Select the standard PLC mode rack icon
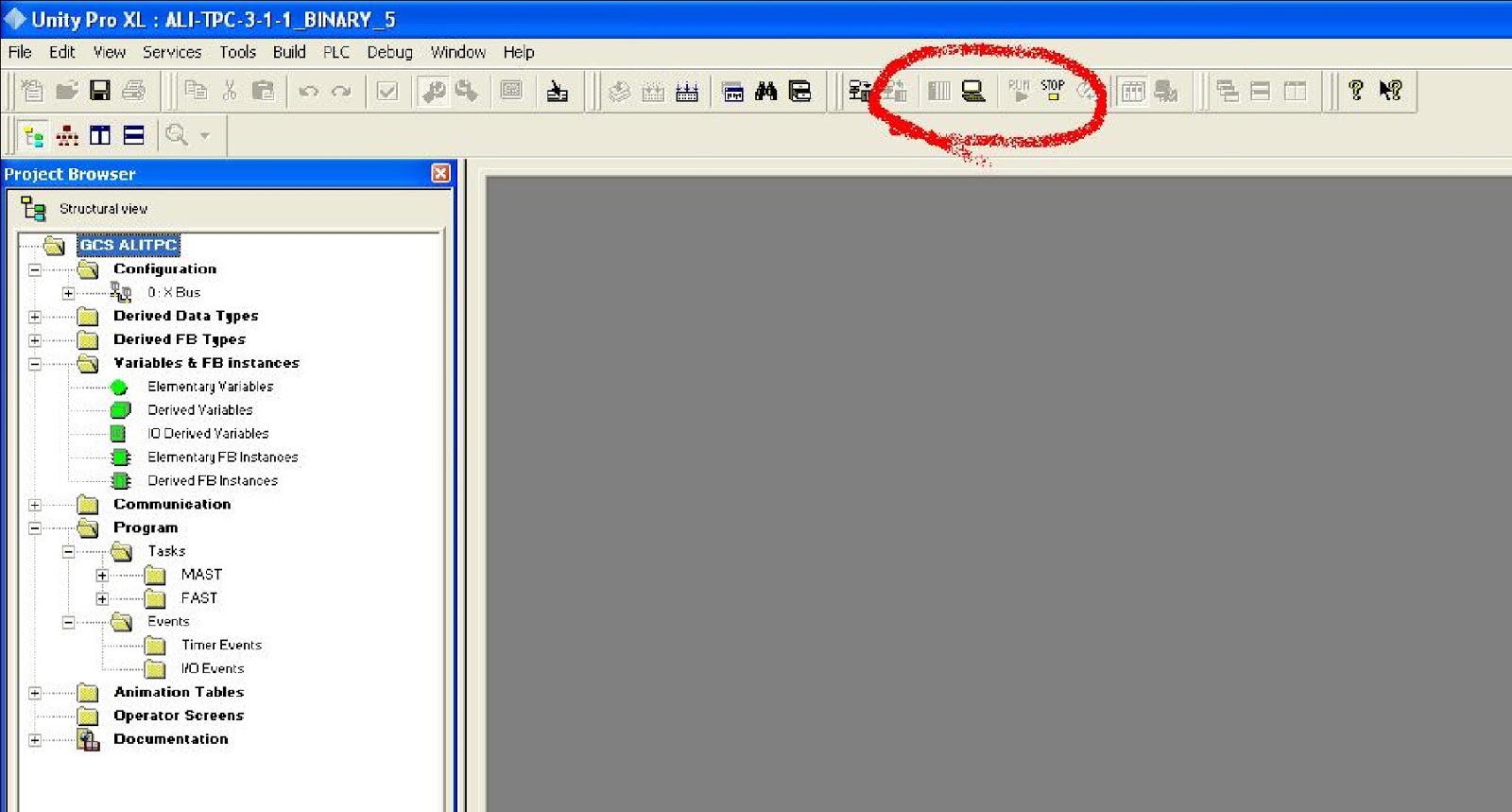The image size is (1512, 812). tap(938, 91)
